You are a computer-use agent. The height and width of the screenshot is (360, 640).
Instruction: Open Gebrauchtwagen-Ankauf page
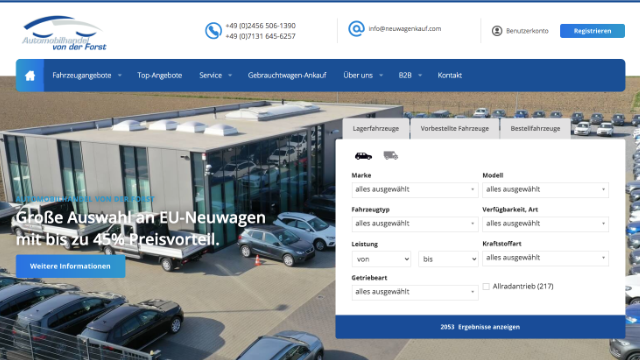[x=287, y=76]
